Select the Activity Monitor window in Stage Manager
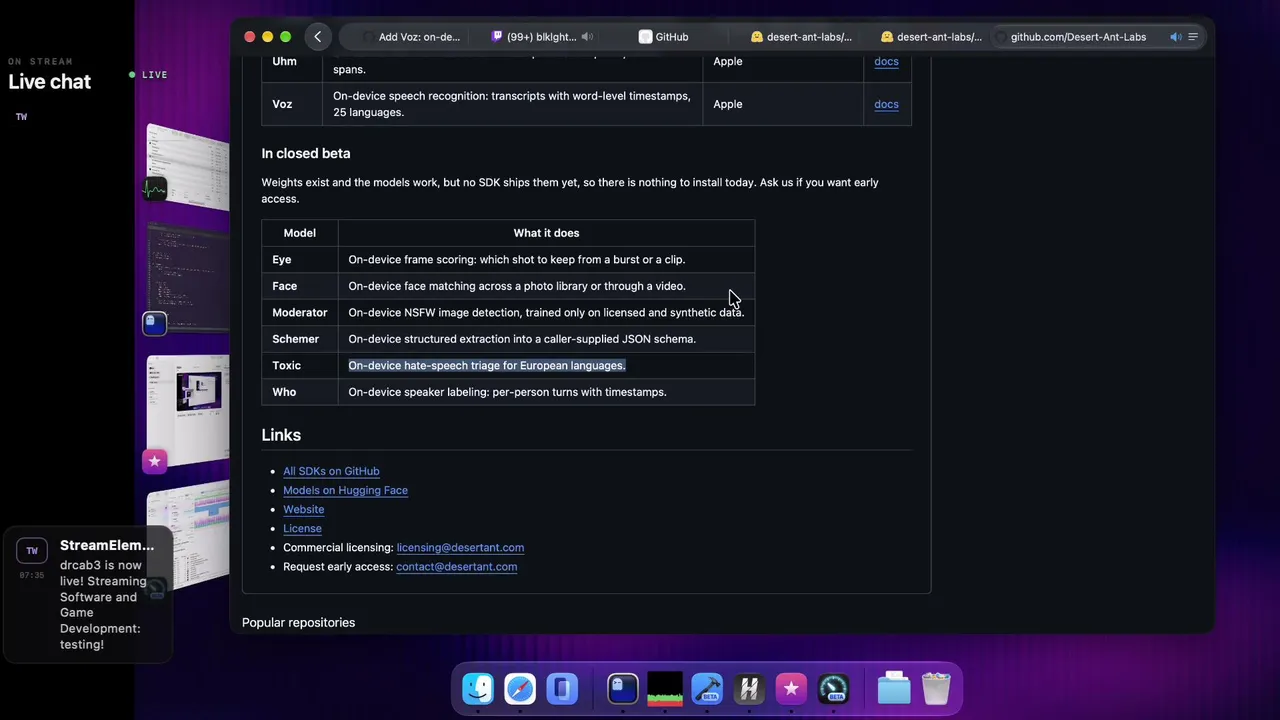 coord(188,165)
